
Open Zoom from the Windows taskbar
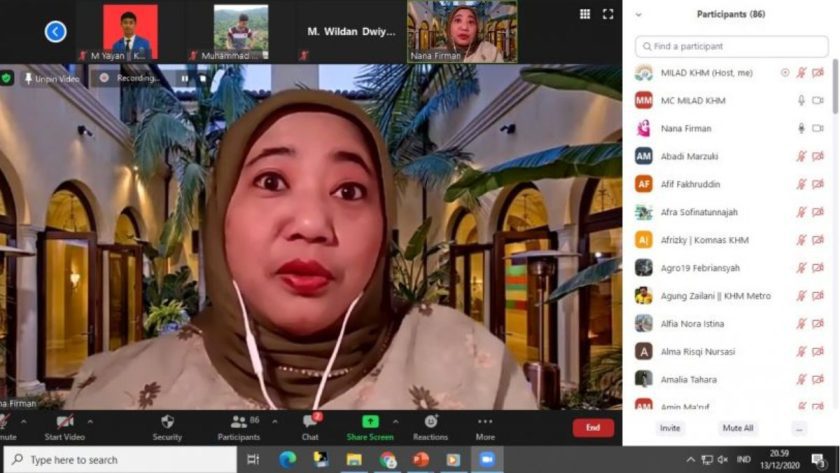pyautogui.click(x=487, y=460)
